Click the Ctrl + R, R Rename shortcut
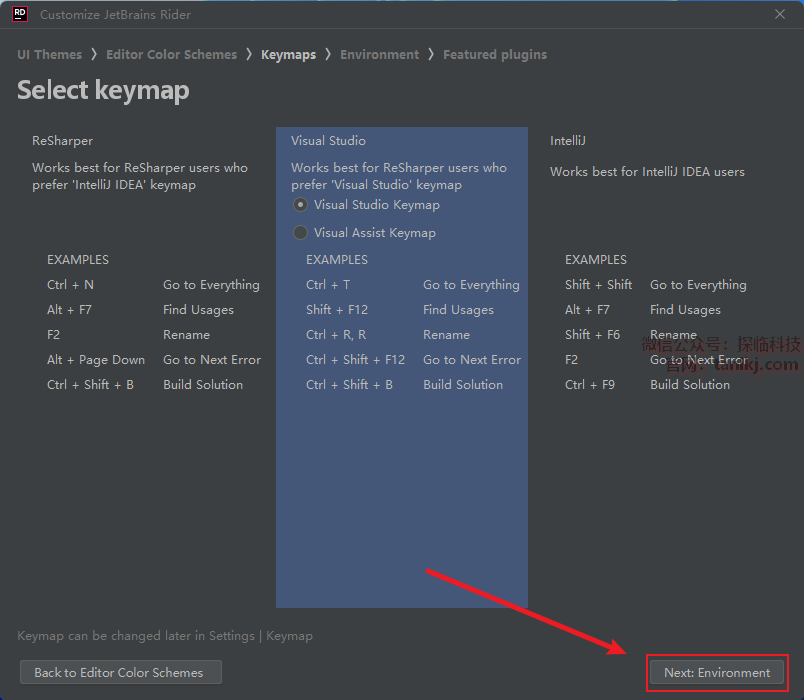Image resolution: width=804 pixels, height=700 pixels. pos(336,335)
